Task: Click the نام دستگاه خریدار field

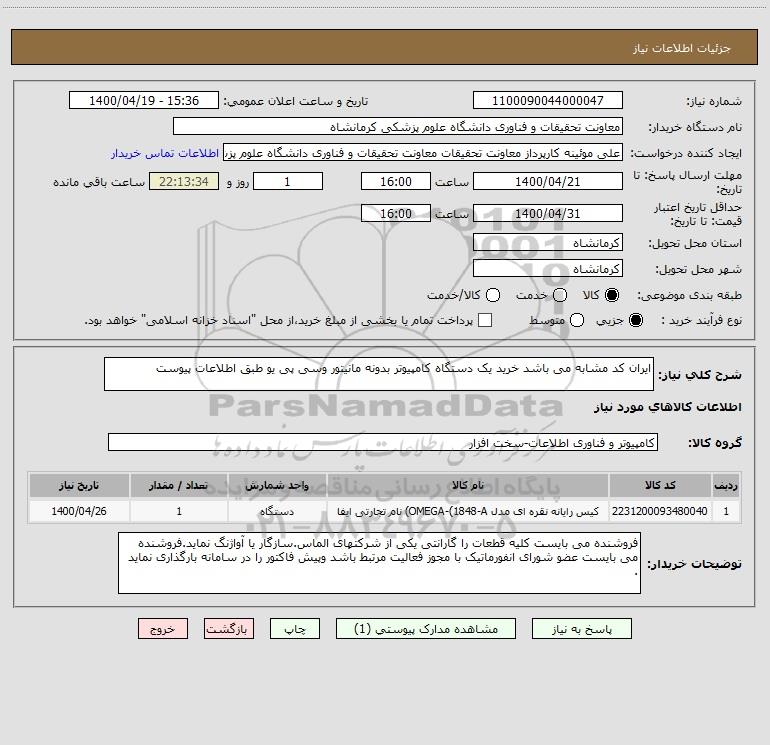Action: tap(398, 127)
